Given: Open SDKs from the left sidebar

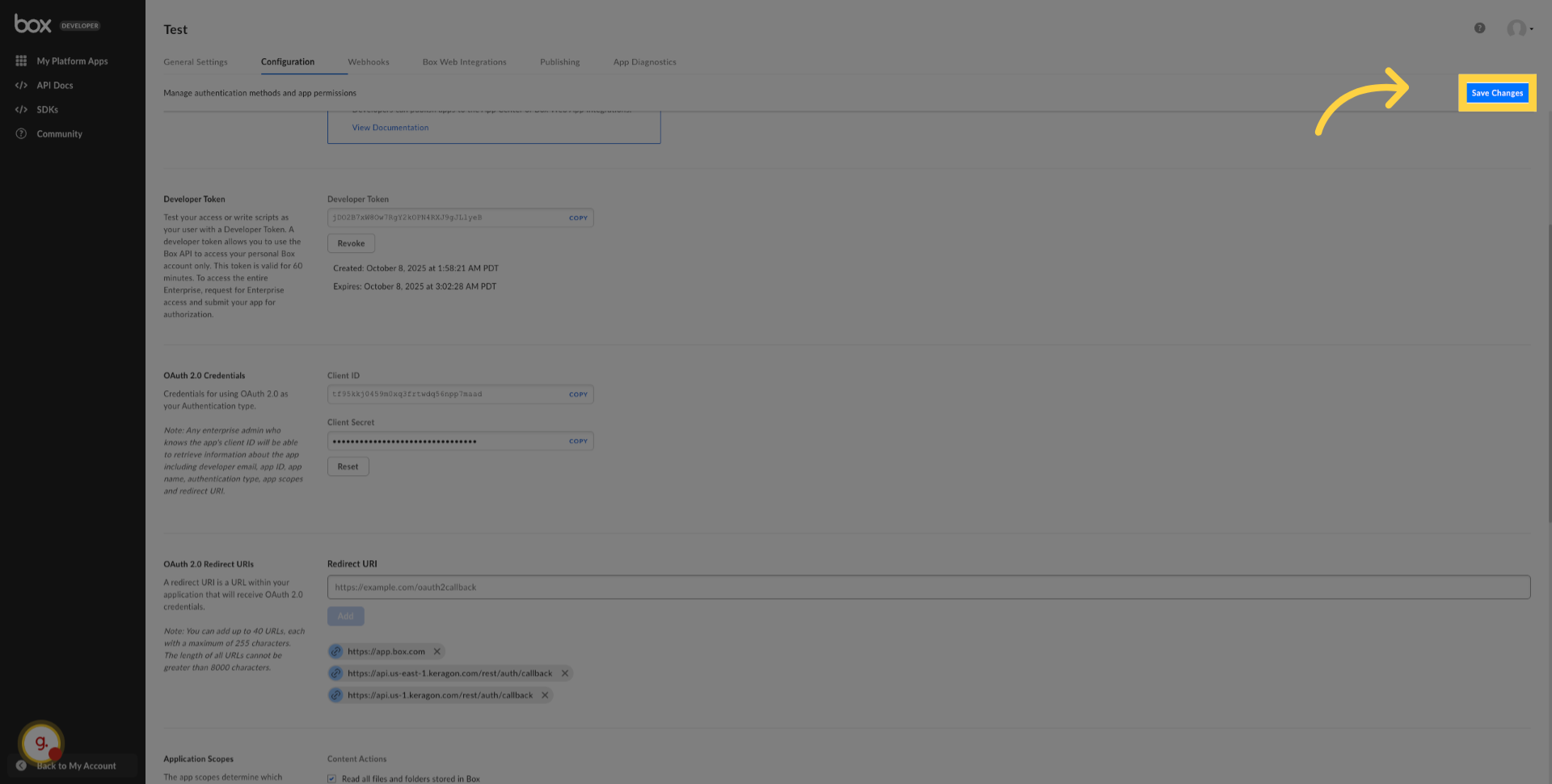Looking at the screenshot, I should pyautogui.click(x=47, y=109).
